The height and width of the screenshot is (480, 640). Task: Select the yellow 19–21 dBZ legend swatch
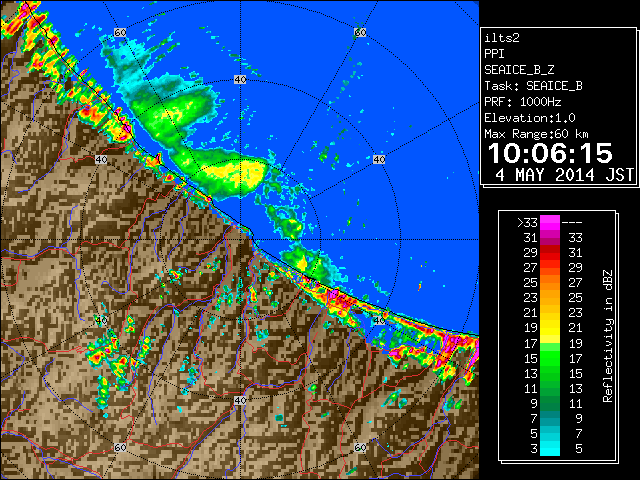coord(550,328)
